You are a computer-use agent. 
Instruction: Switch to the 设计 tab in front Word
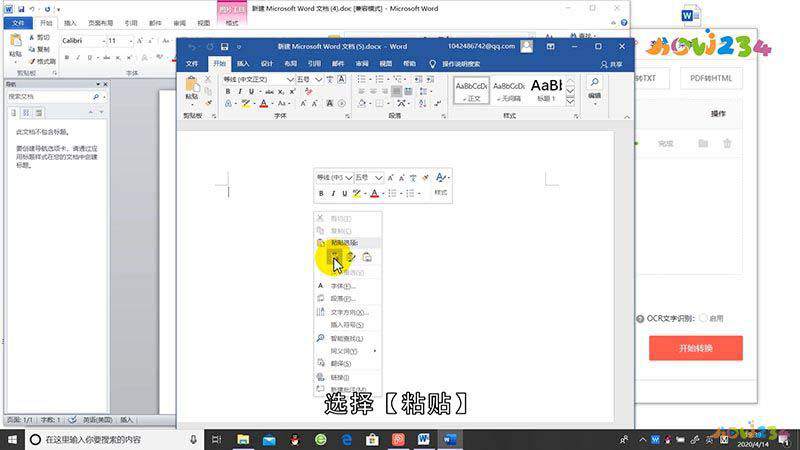267,64
